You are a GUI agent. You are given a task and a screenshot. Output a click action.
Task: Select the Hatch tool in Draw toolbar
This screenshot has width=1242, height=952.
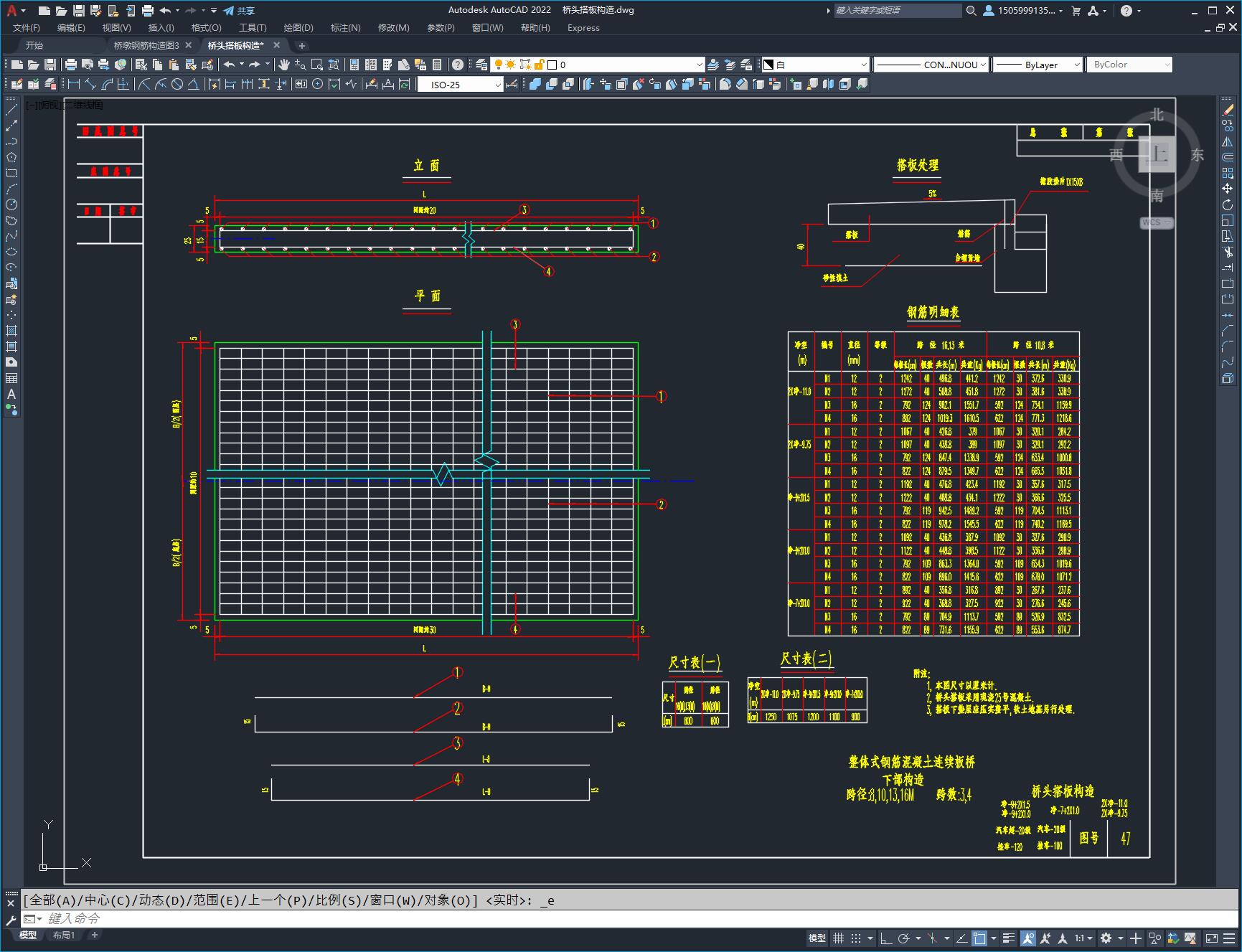11,331
